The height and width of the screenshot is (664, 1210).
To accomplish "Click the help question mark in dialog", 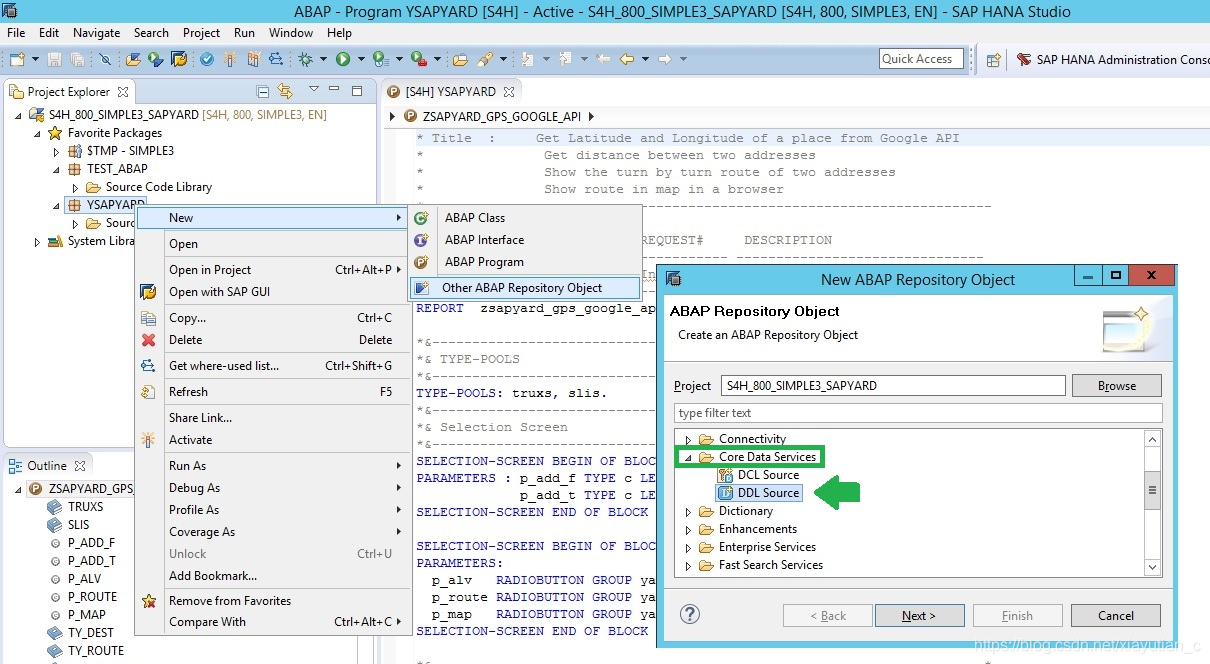I will [x=690, y=614].
